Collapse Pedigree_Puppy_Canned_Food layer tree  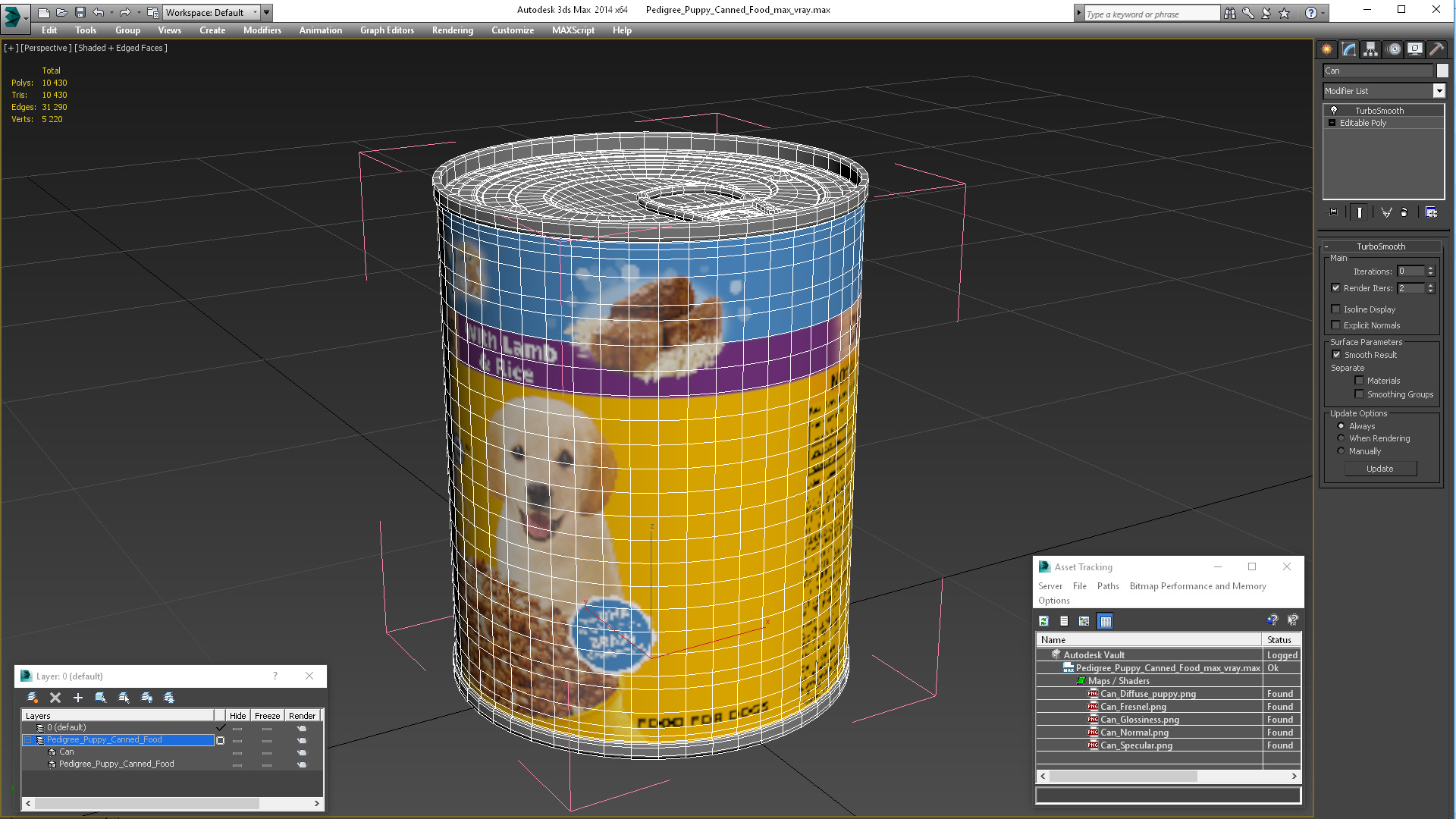tap(28, 740)
